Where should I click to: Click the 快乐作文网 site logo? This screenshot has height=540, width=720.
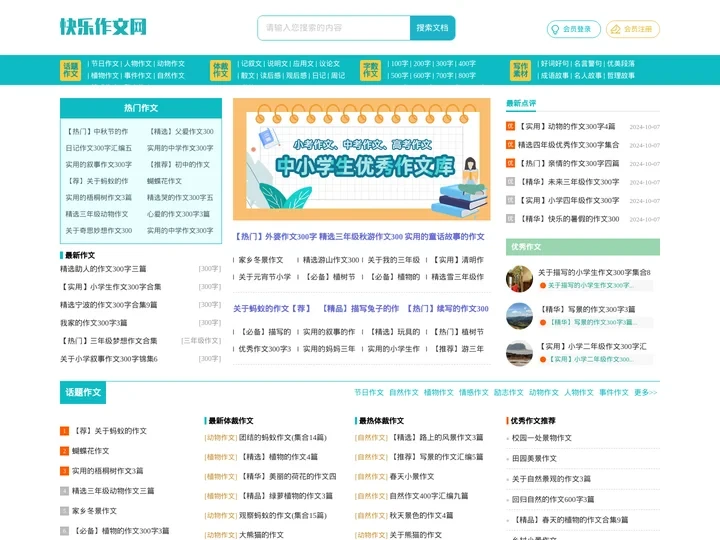coord(103,27)
